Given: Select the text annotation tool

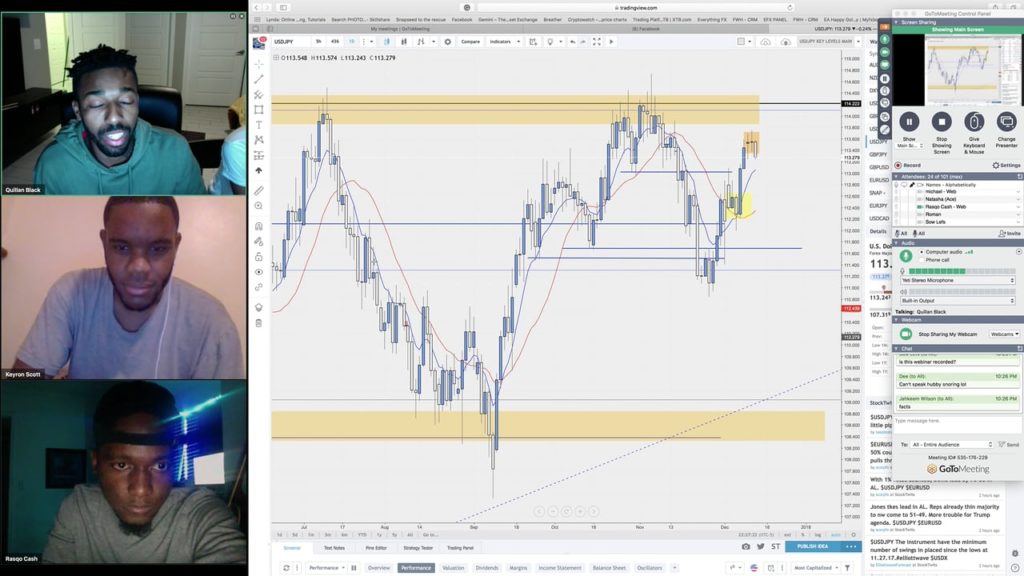Looking at the screenshot, I should point(259,125).
